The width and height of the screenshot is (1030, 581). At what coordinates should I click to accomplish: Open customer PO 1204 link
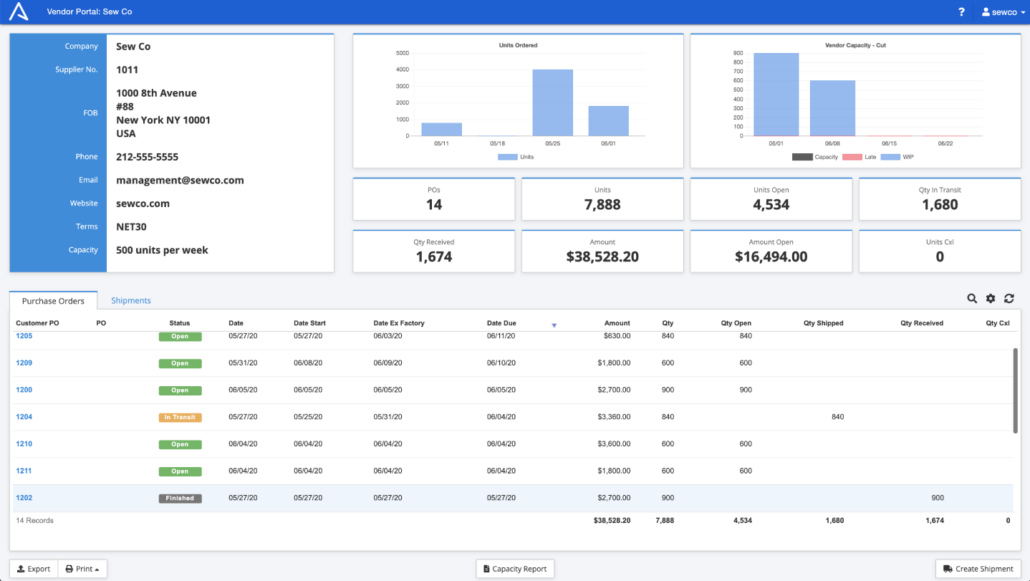(24, 417)
